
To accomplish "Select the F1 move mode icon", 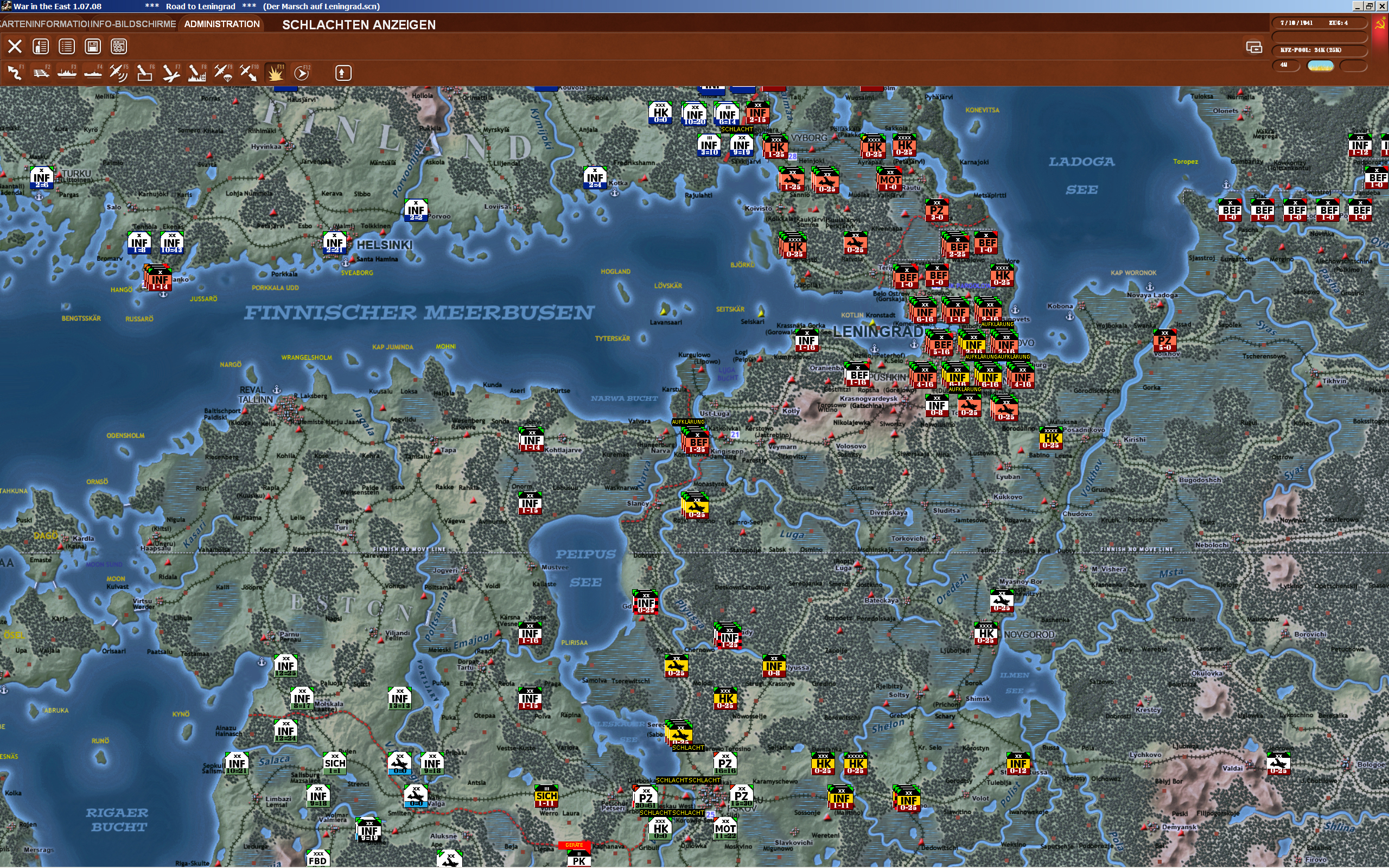I will click(15, 73).
